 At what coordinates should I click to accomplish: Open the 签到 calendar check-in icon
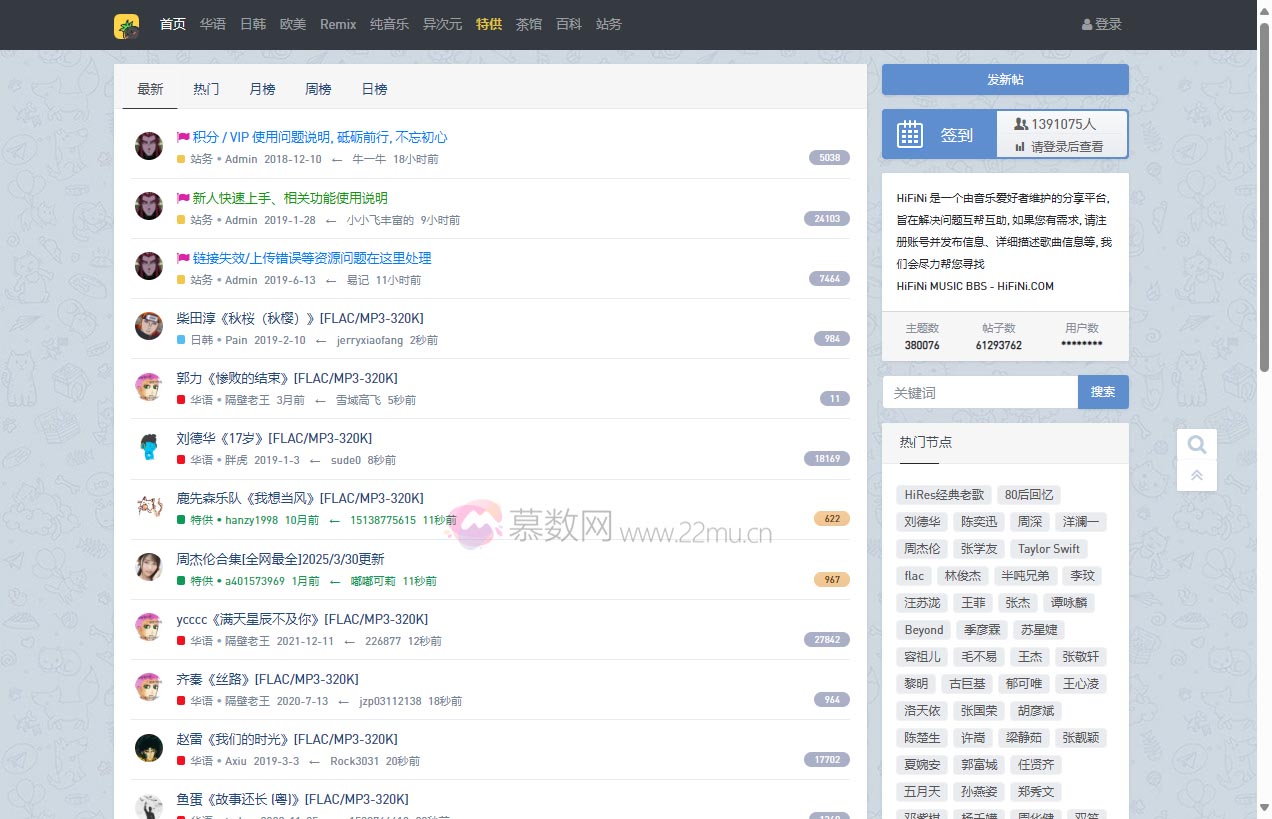[x=910, y=133]
